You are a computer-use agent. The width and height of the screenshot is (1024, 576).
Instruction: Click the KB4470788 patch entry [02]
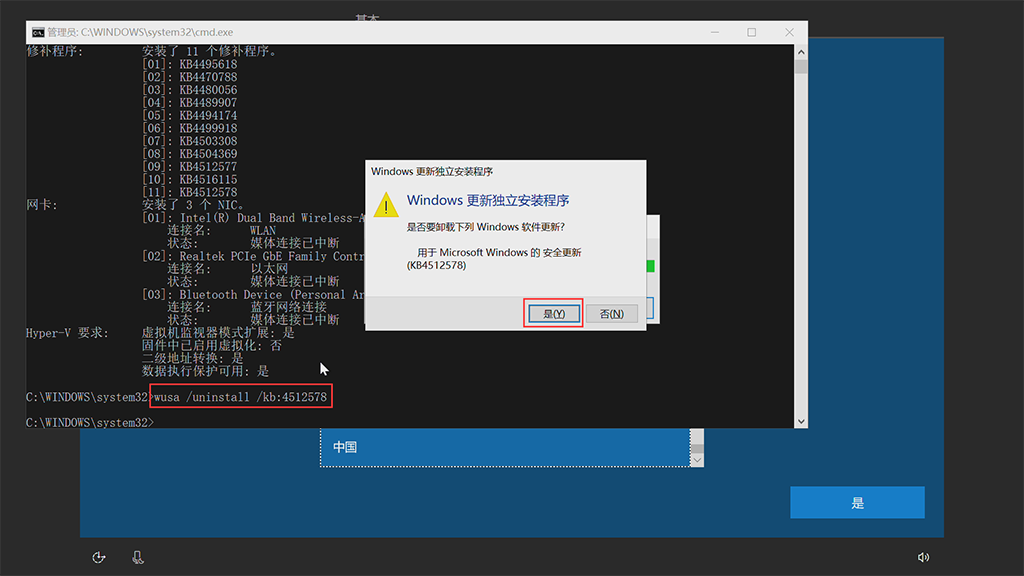pyautogui.click(x=189, y=77)
